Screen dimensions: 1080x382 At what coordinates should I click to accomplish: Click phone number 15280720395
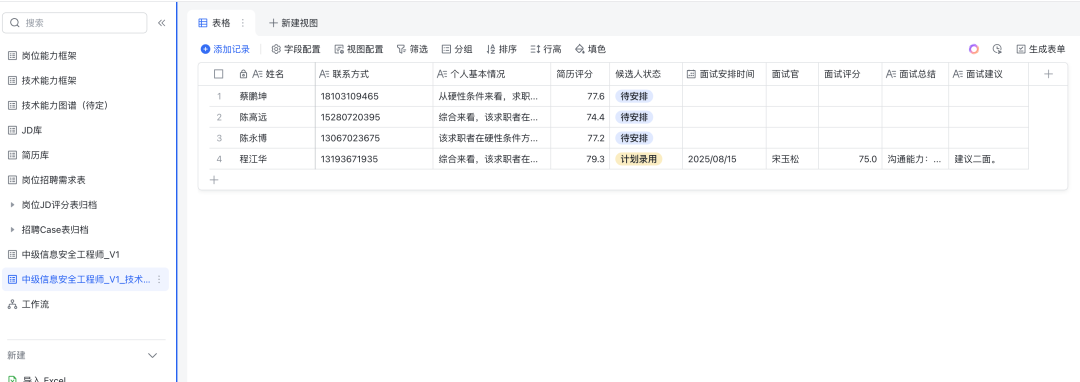coord(374,117)
